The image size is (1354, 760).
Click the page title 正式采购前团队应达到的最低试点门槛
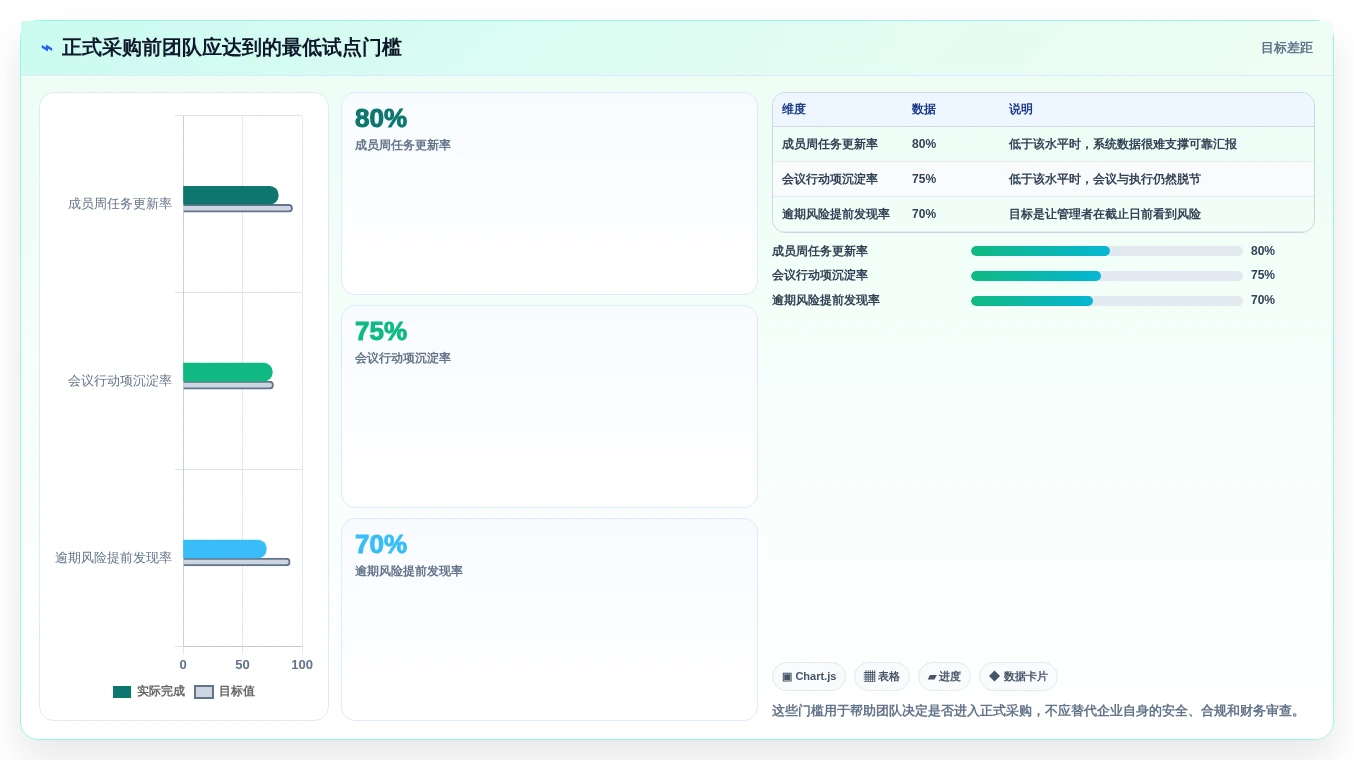[232, 48]
